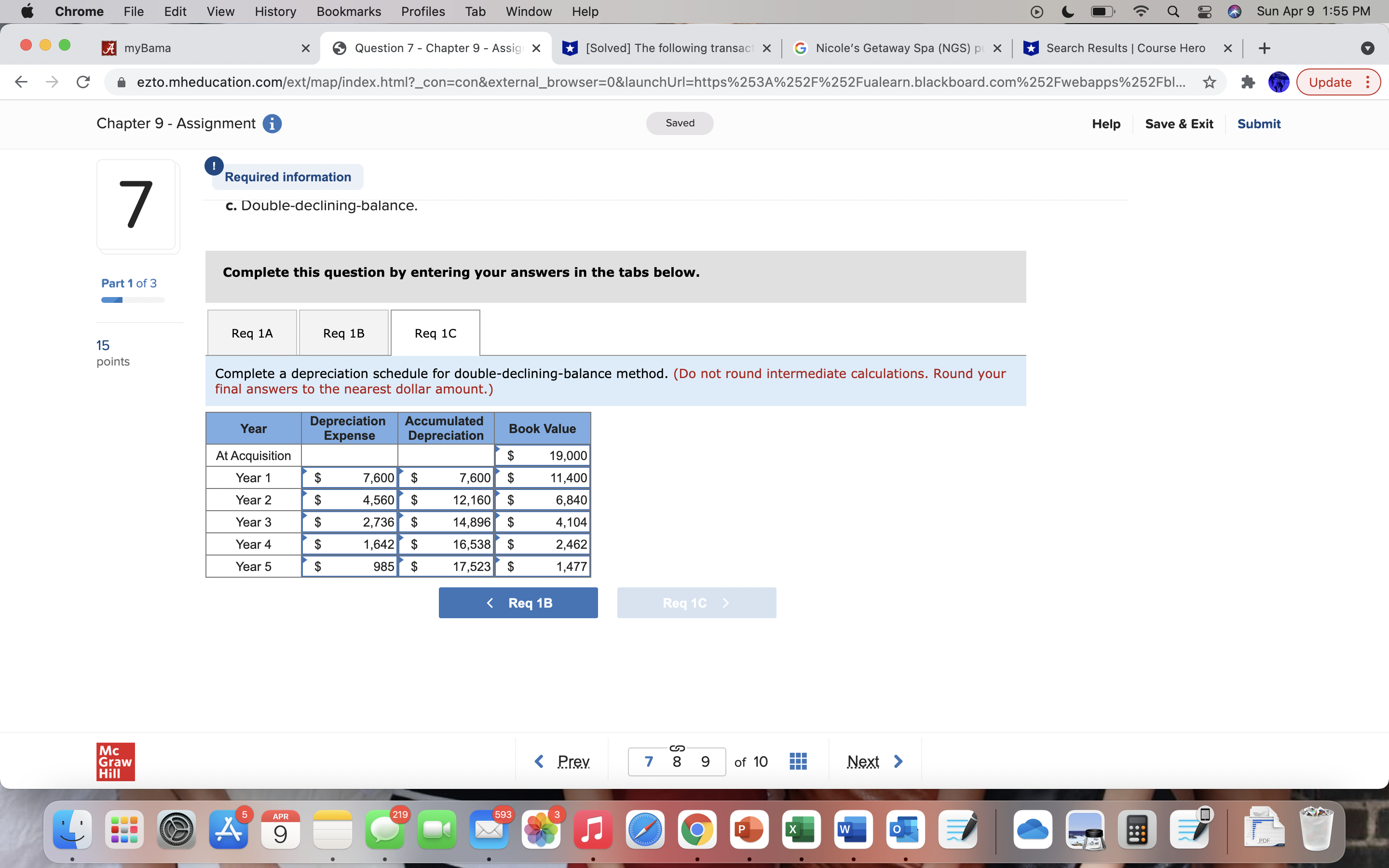The width and height of the screenshot is (1389, 868).
Task: Click the Part 1 of 3 progress bar
Action: click(132, 299)
